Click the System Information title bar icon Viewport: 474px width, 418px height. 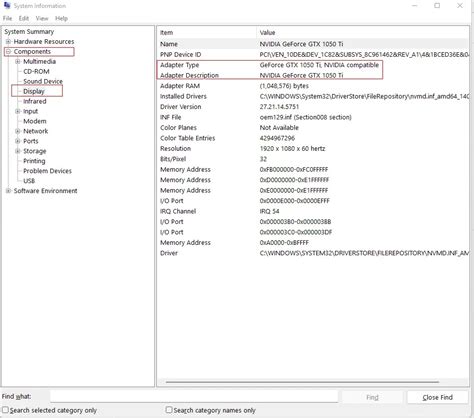[x=7, y=6]
